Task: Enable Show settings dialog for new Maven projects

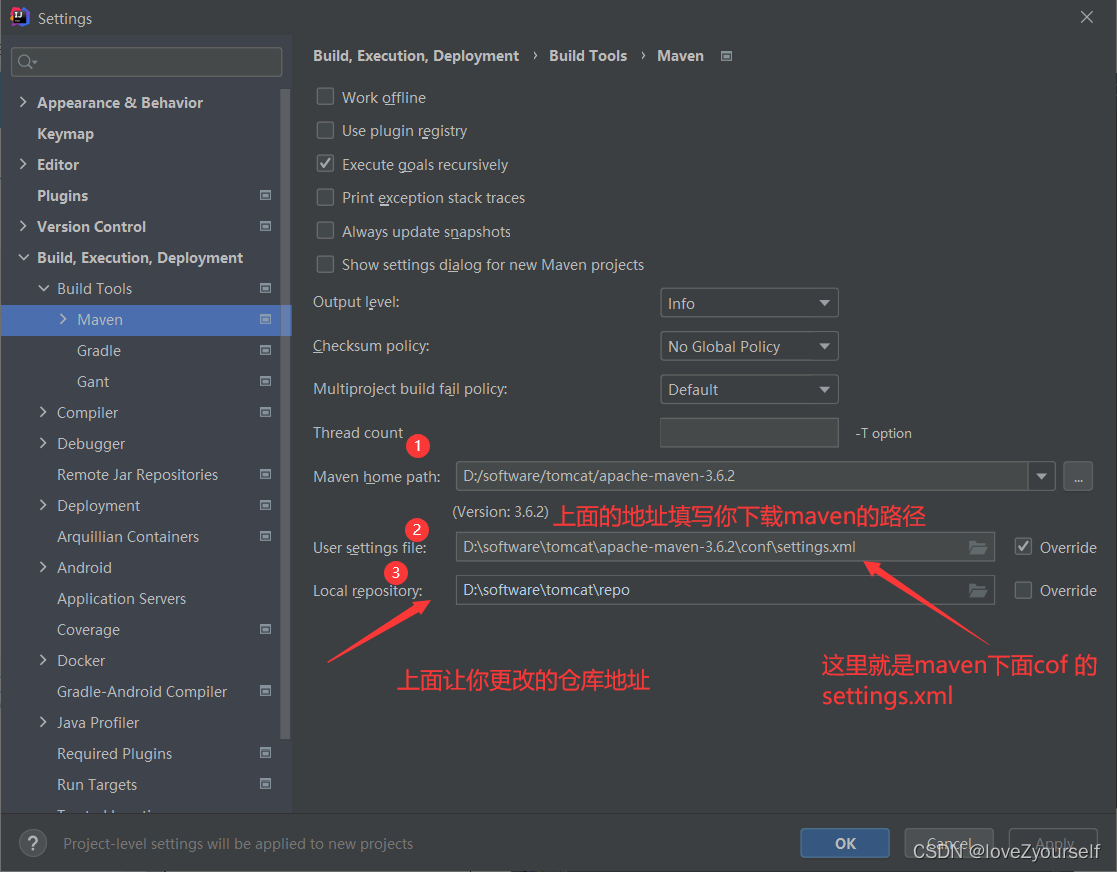Action: tap(326, 264)
